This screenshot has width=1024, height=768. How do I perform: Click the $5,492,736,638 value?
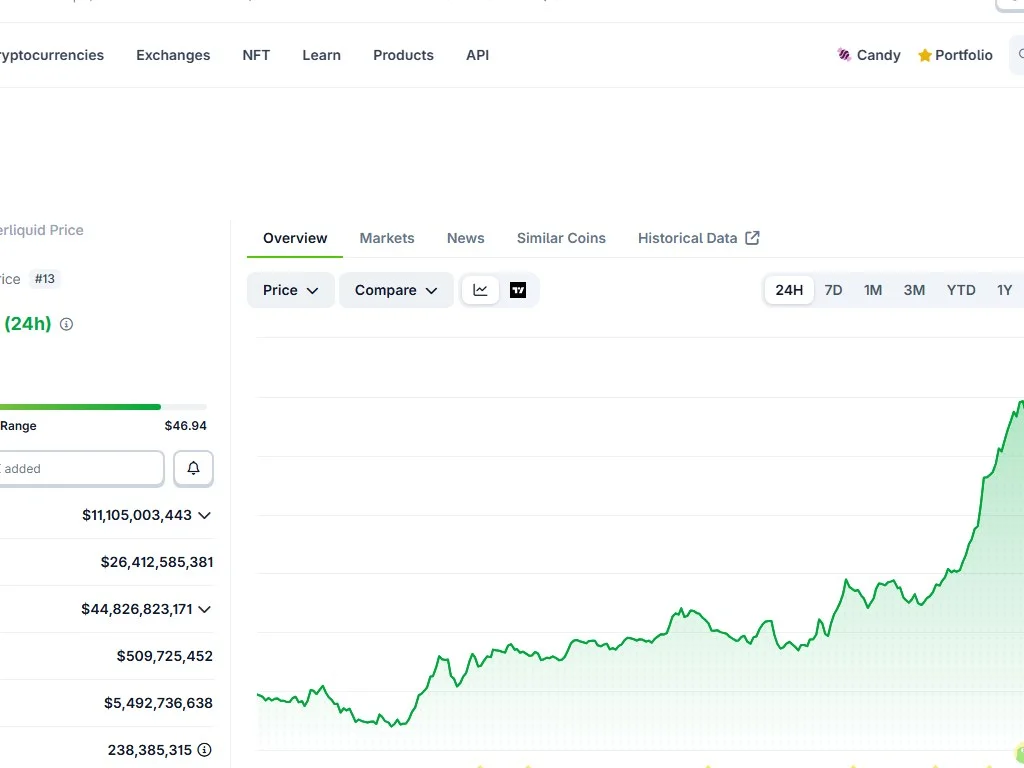[x=158, y=703]
